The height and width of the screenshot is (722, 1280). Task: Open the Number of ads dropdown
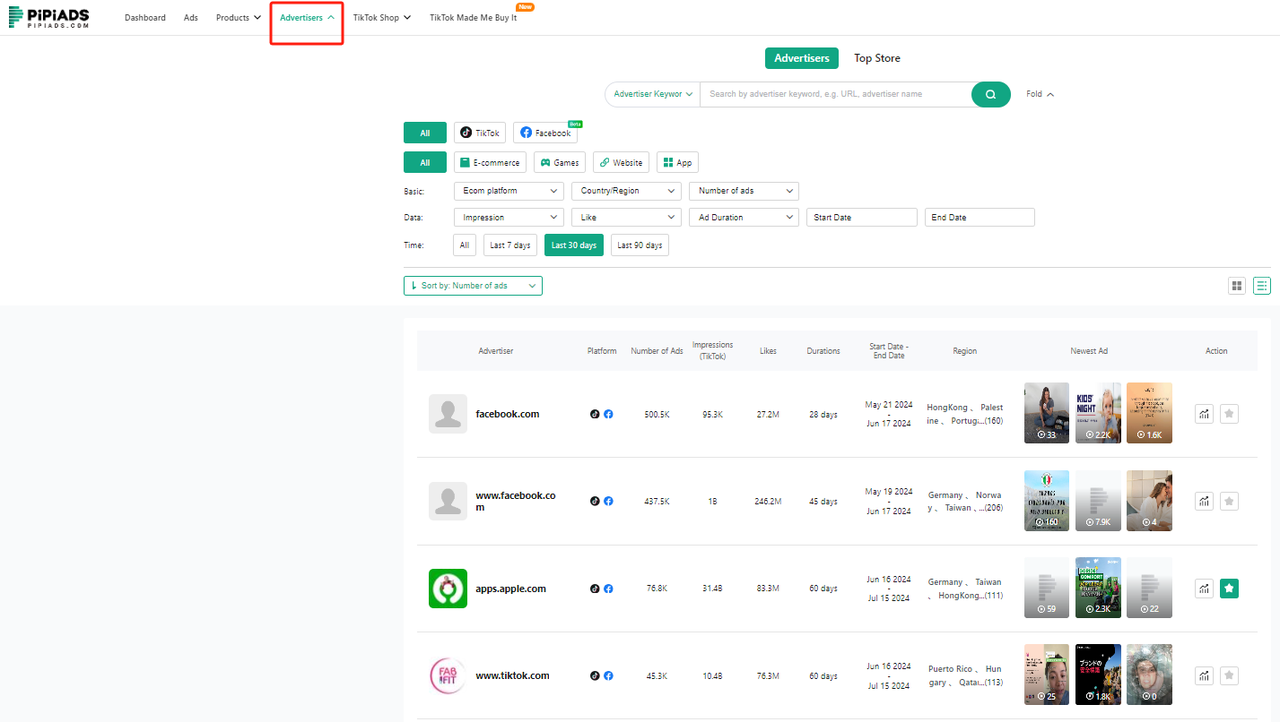pos(744,191)
